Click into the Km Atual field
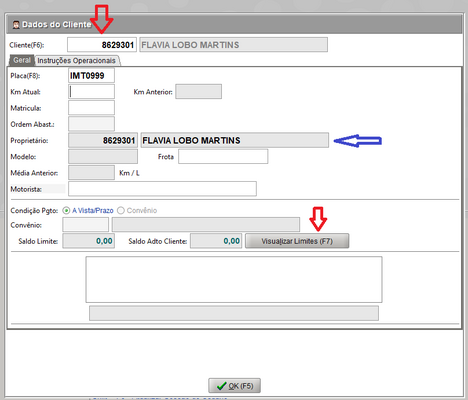Viewport: 468px width, 400px height. [x=91, y=92]
